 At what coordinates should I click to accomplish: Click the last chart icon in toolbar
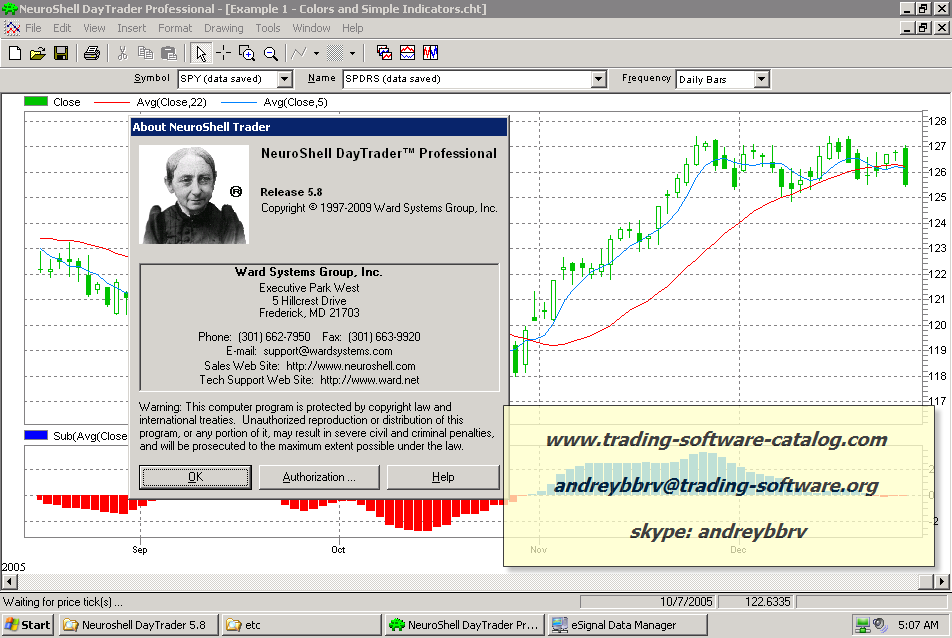tap(431, 53)
